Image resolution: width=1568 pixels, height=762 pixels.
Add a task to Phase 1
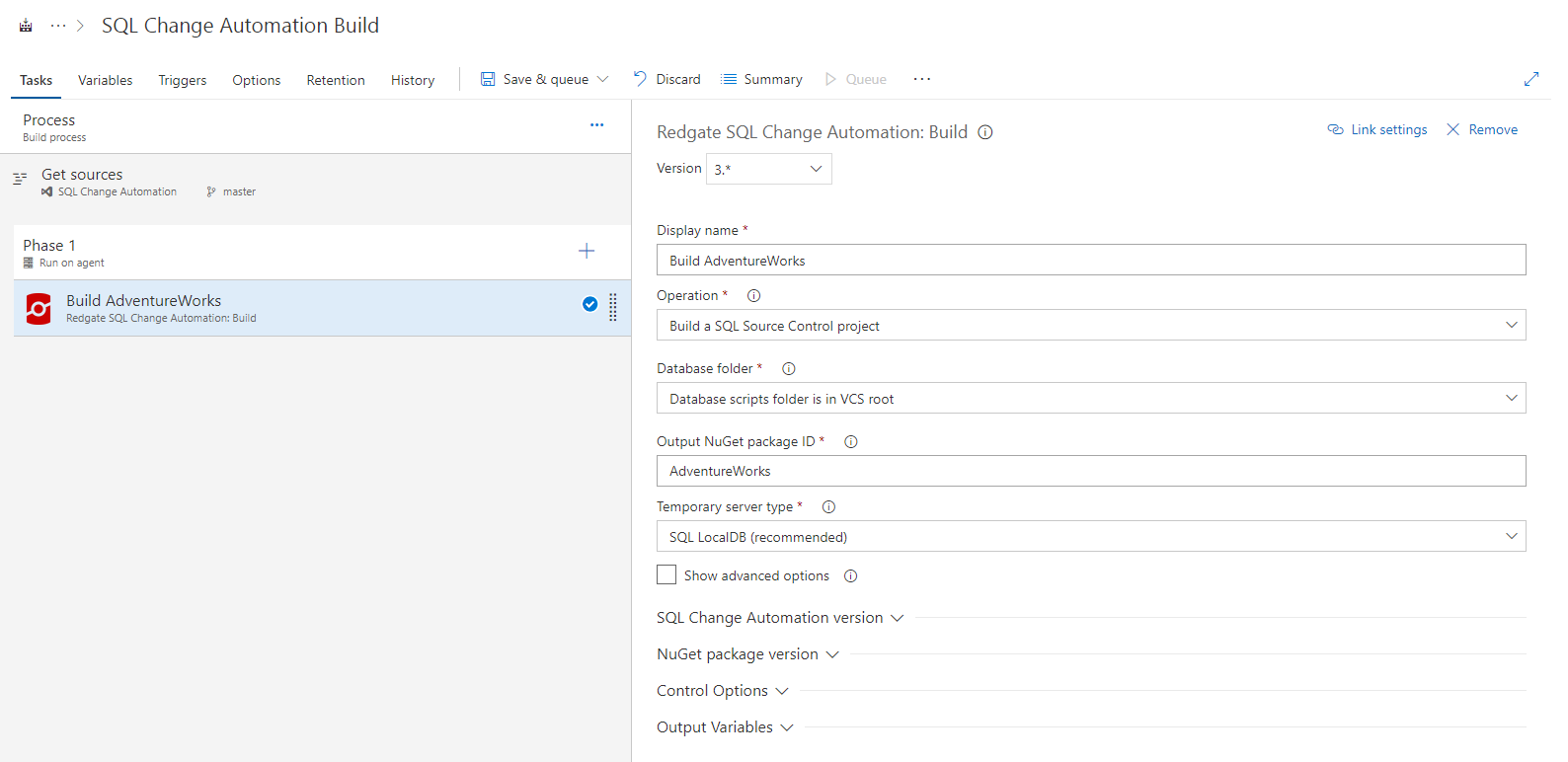[x=587, y=251]
